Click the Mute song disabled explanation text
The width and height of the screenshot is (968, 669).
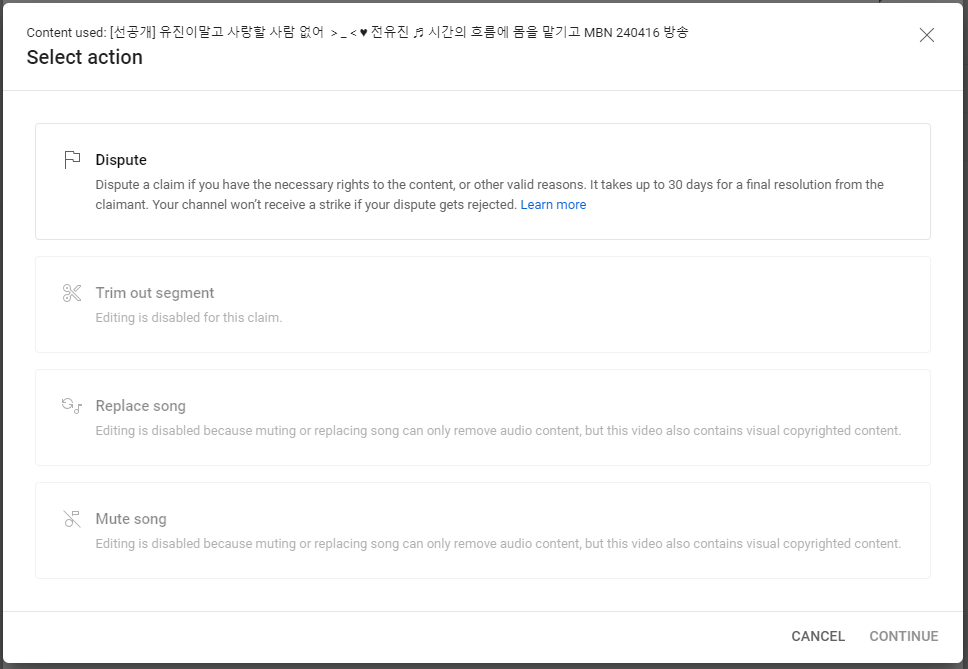point(498,544)
